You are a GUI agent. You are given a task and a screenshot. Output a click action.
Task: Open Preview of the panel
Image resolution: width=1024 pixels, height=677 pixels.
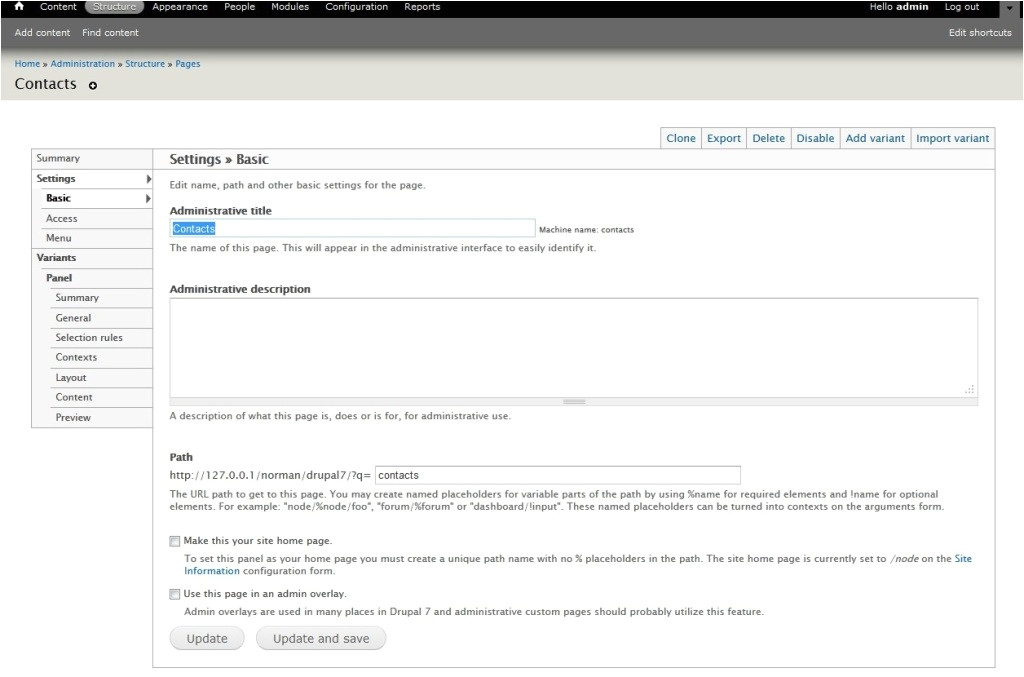tap(102, 418)
